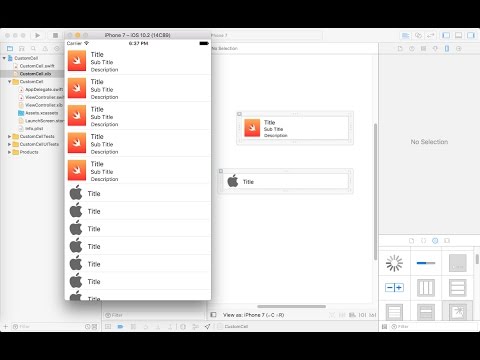Toggle the library grid view icon
This screenshot has height=360, width=480.
[384, 327]
